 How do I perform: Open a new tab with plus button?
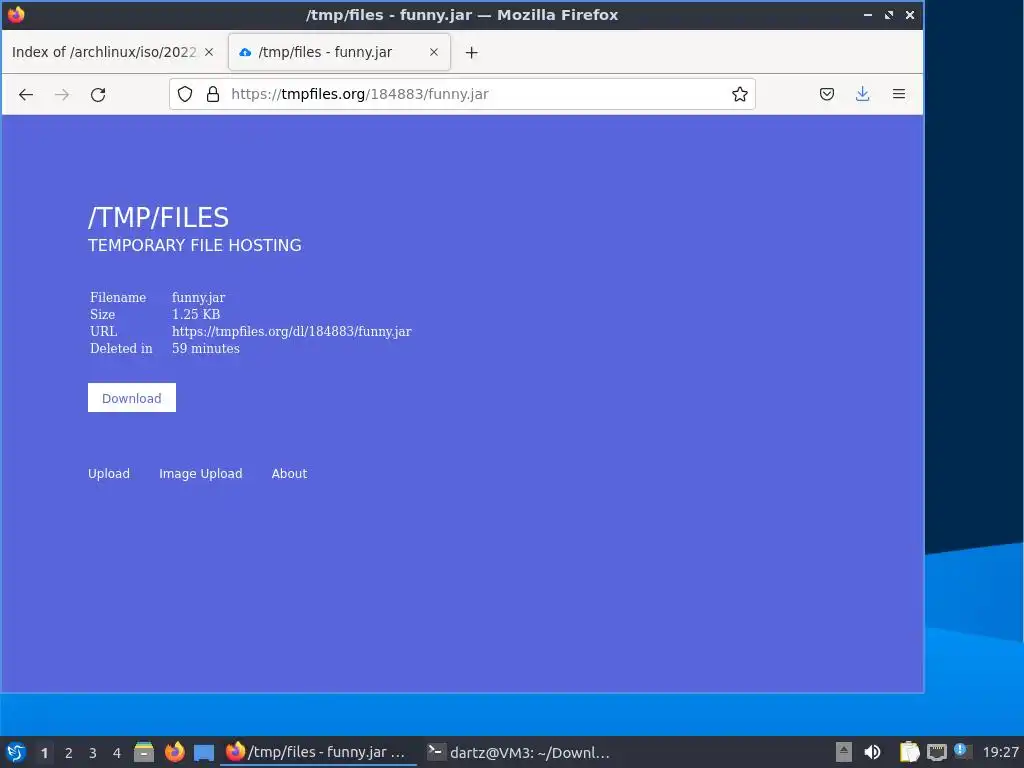click(472, 52)
